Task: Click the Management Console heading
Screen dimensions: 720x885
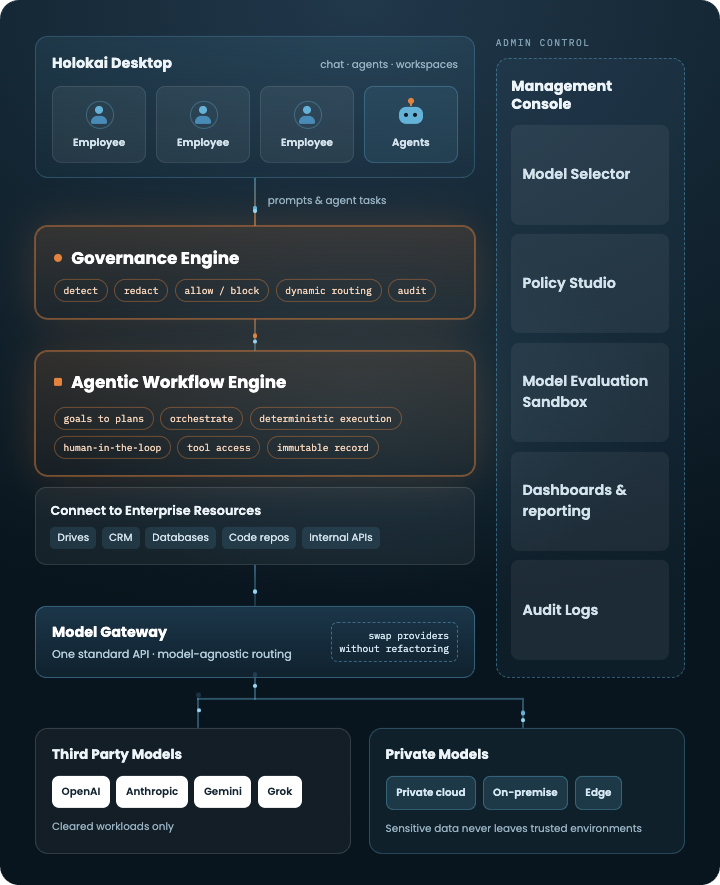Action: pyautogui.click(x=561, y=95)
